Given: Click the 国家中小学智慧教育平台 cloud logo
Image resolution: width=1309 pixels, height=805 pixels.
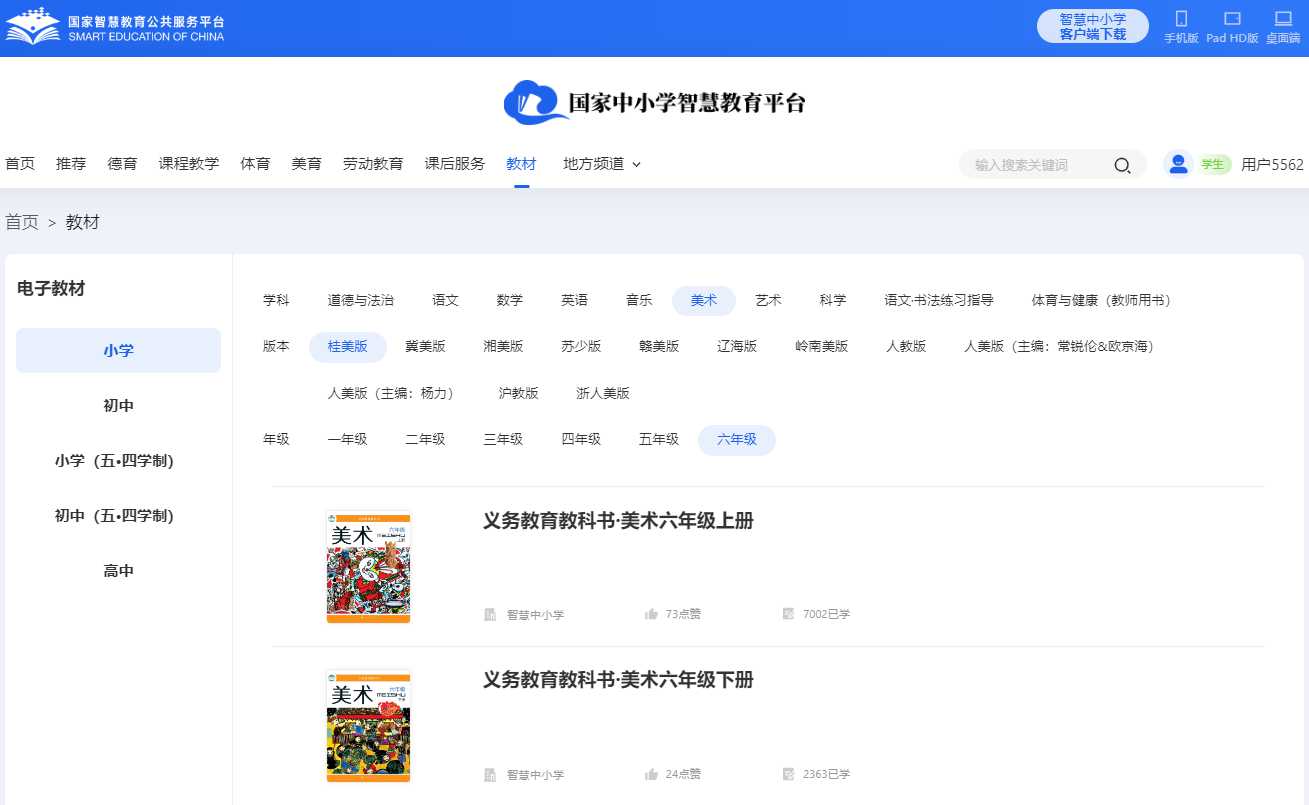Looking at the screenshot, I should pos(655,102).
